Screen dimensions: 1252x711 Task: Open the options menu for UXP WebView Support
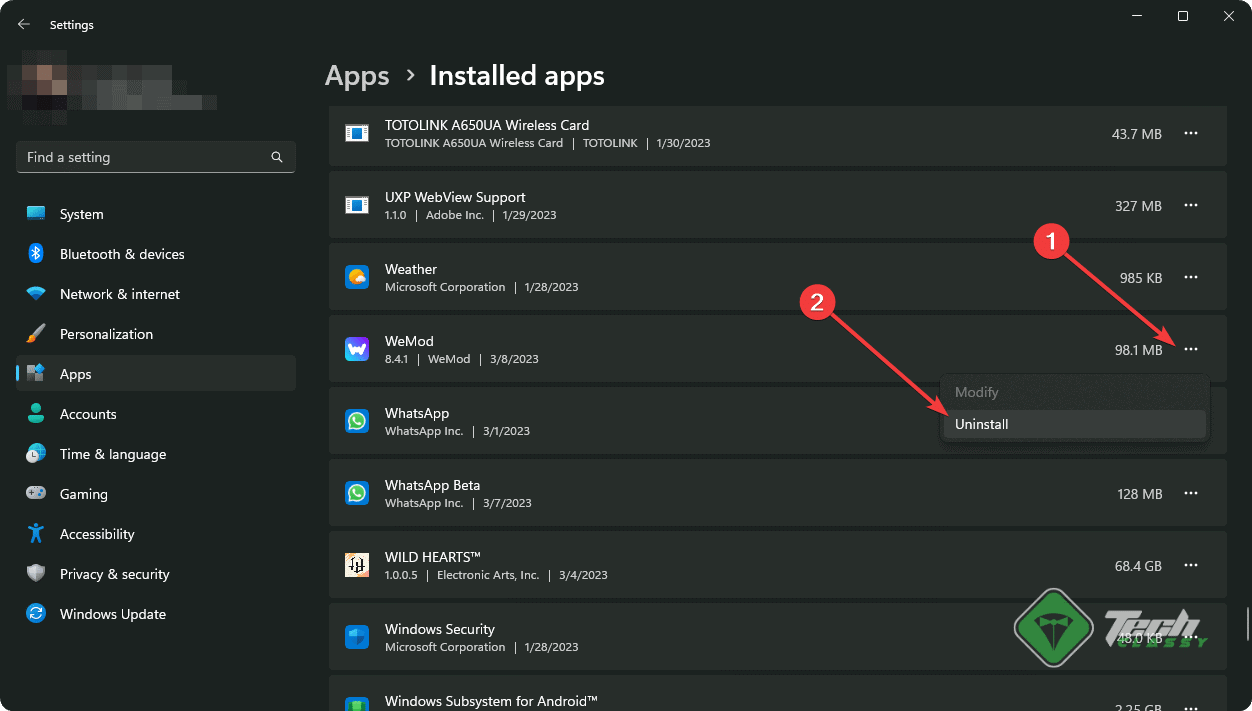click(1191, 205)
